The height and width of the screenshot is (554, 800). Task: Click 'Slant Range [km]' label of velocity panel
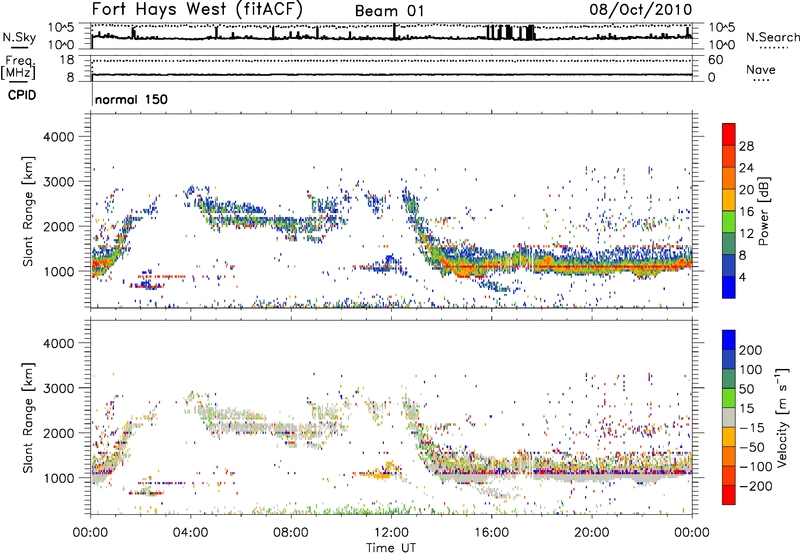point(28,417)
